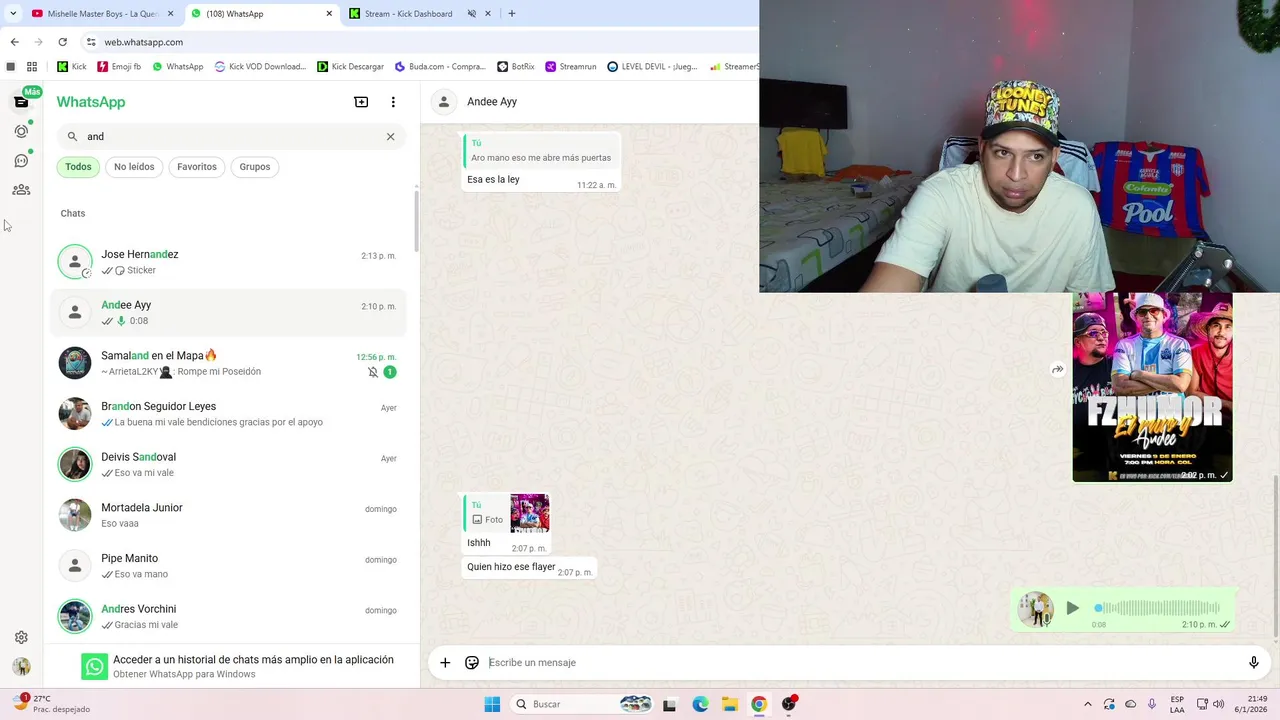Open WhatsApp menu three-dot icon

click(x=393, y=102)
